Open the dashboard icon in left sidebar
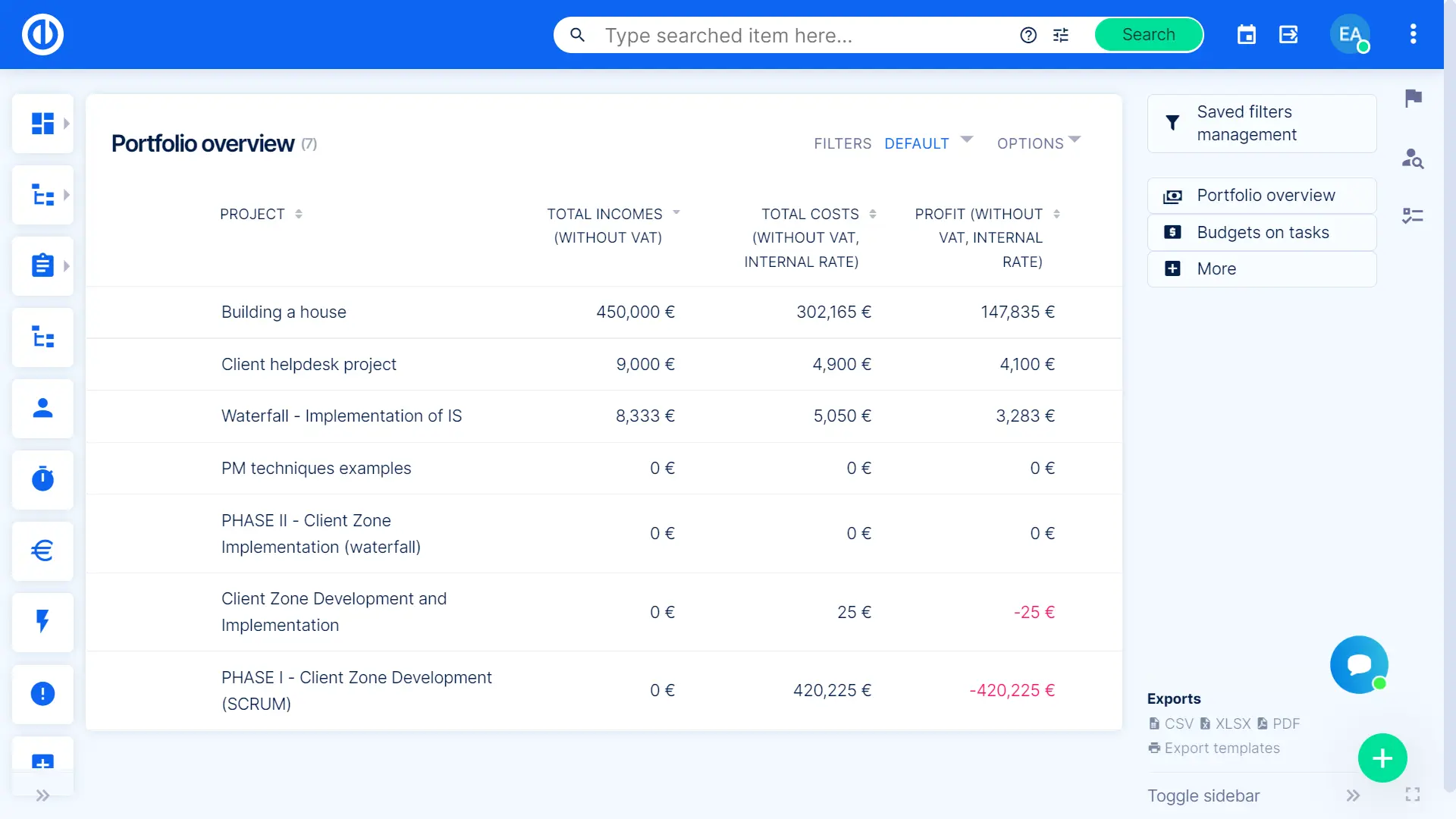Image resolution: width=1456 pixels, height=819 pixels. (x=42, y=124)
